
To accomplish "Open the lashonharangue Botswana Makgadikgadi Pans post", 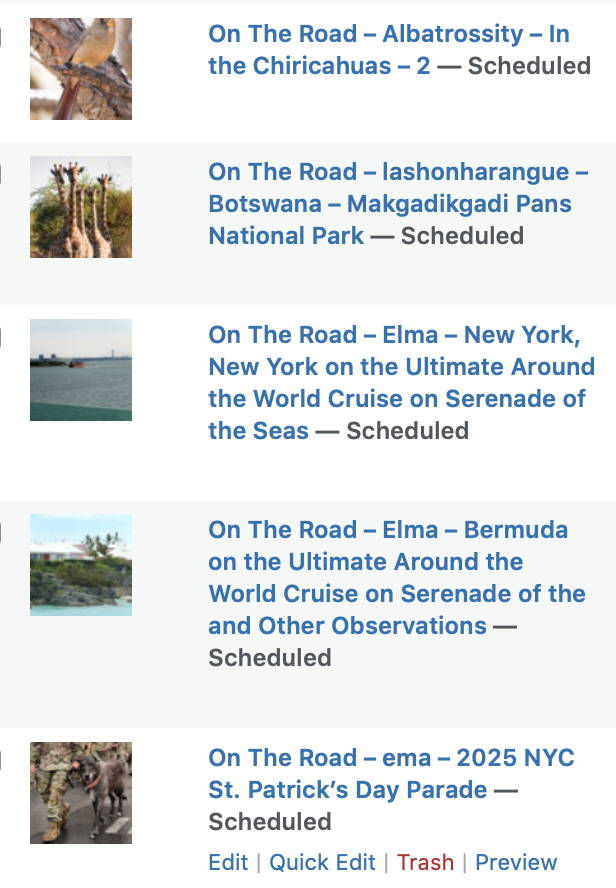I will [399, 204].
